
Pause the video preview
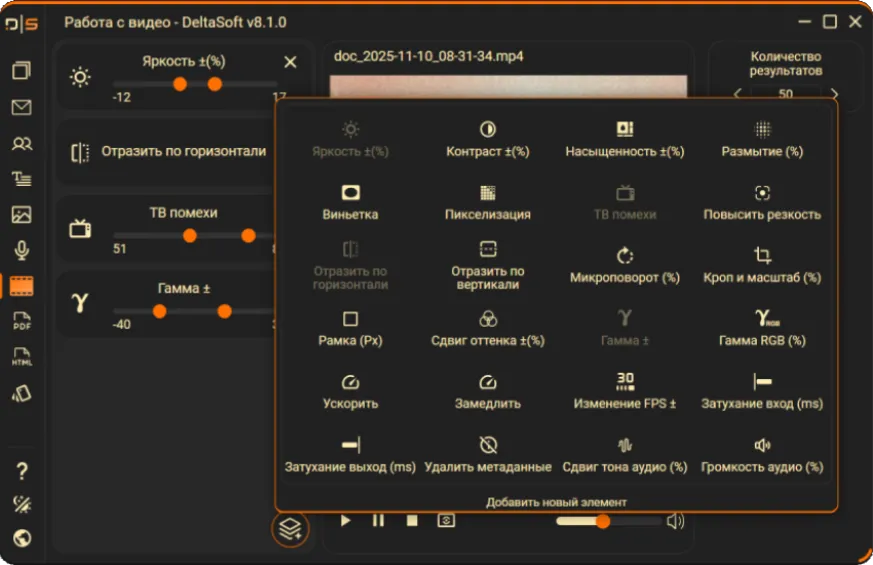[378, 520]
